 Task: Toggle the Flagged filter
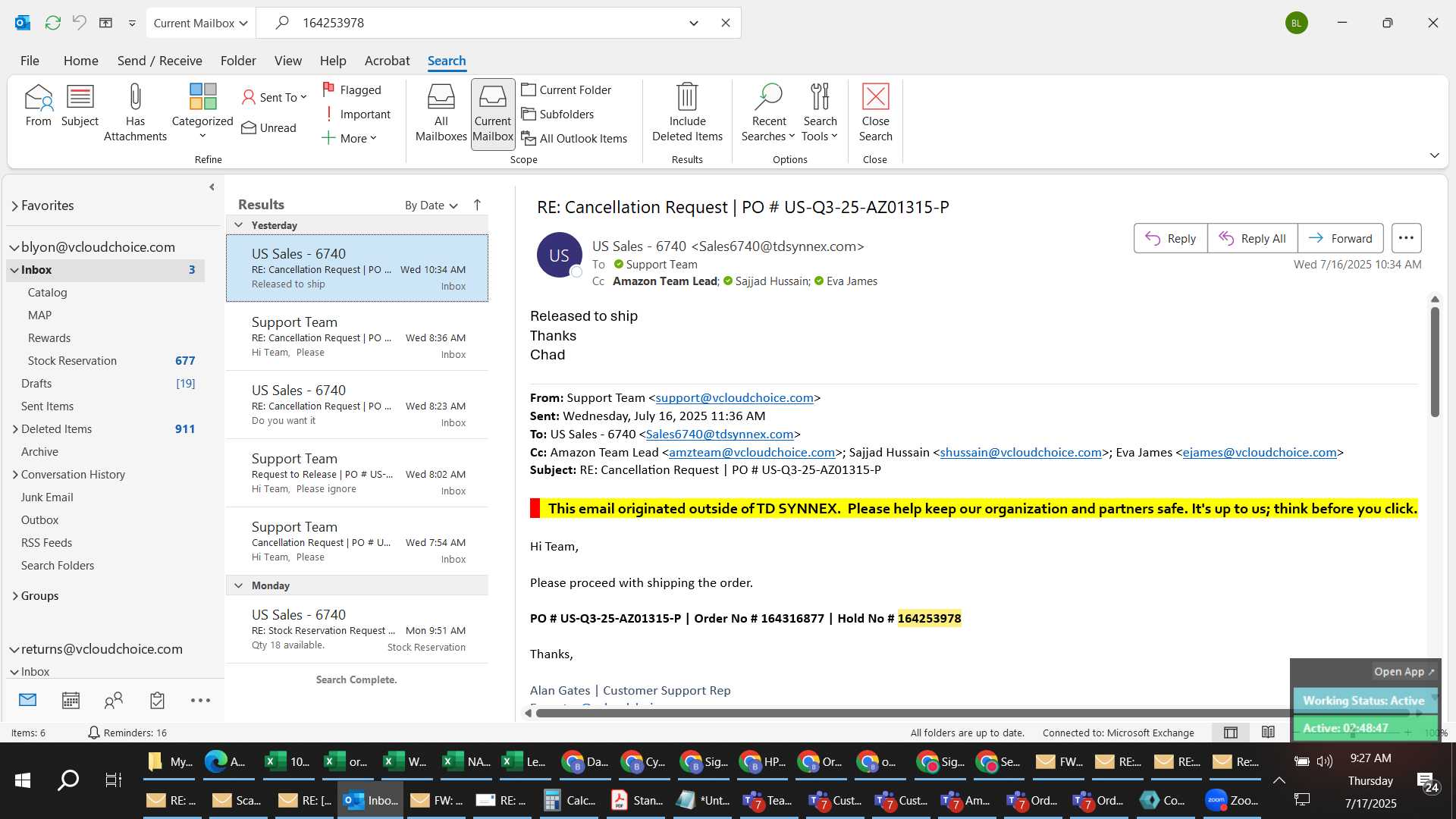[x=352, y=89]
